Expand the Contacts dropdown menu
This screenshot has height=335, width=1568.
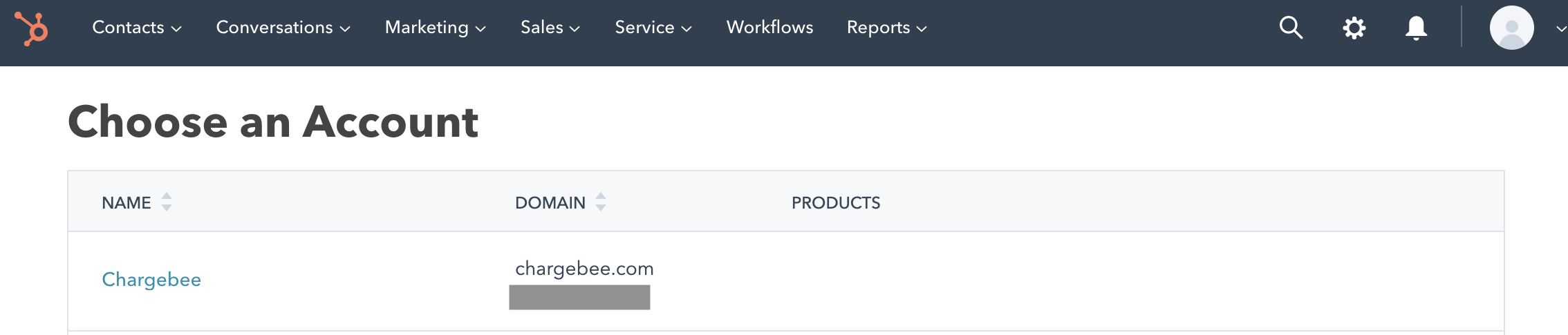pyautogui.click(x=136, y=28)
